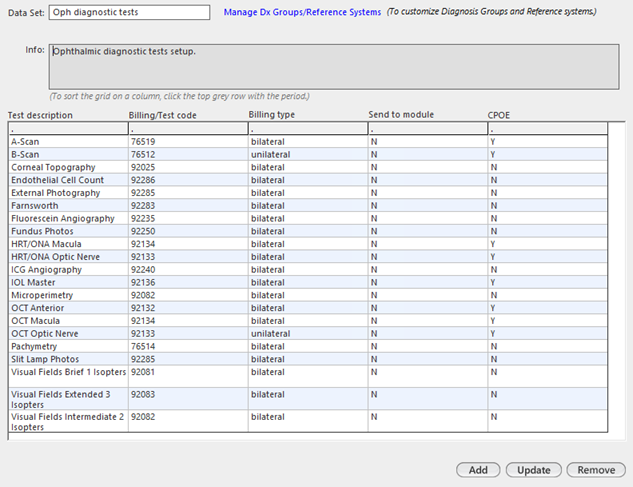Click inside the Info text area
Screen dimensions: 633x487
[x=334, y=67]
